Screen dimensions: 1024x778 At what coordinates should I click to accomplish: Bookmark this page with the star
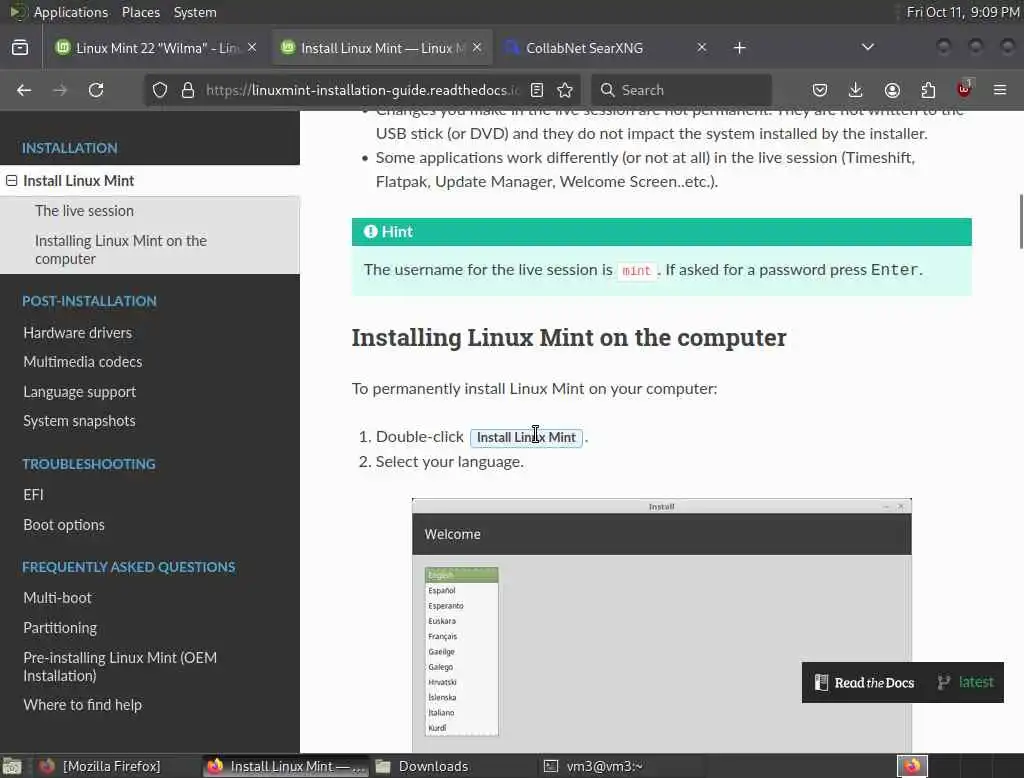click(x=566, y=90)
